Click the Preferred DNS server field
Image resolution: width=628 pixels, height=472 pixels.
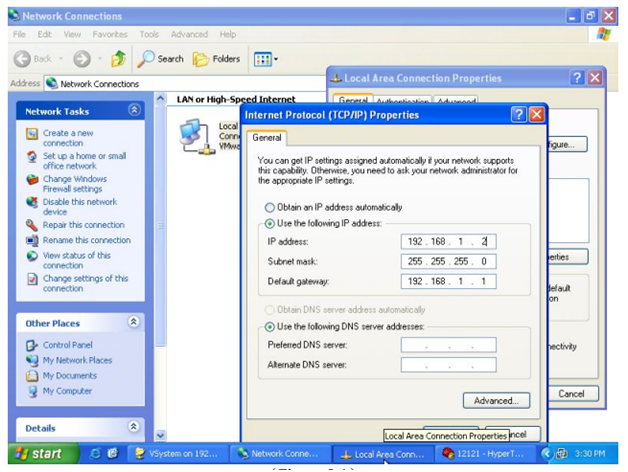point(449,345)
